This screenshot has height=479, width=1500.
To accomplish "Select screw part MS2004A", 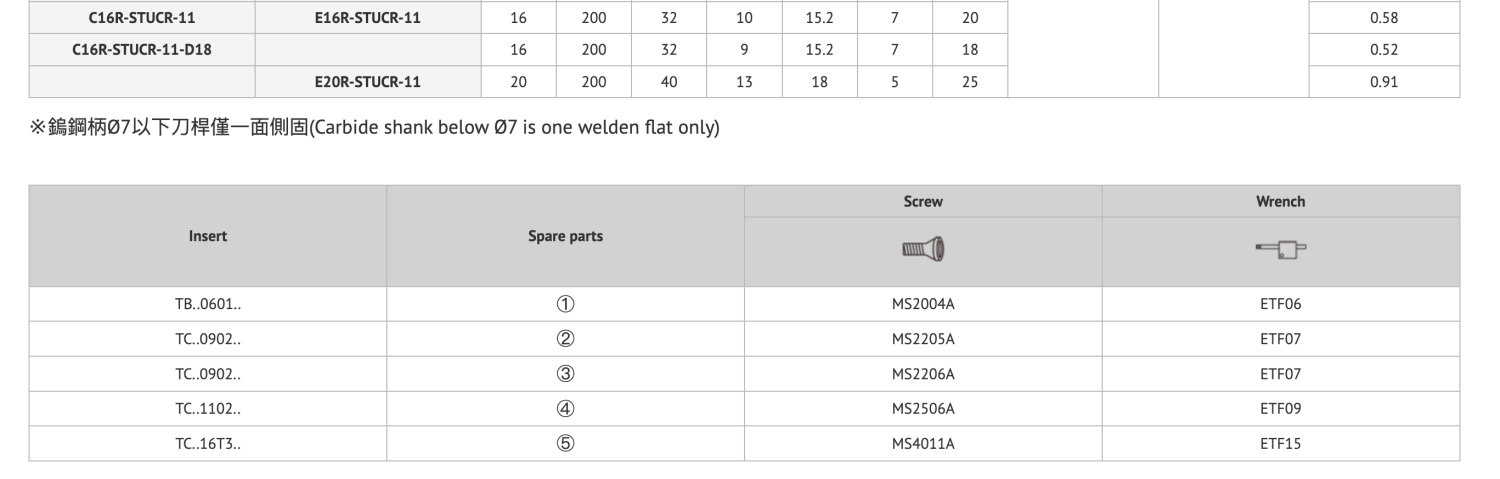I will click(923, 305).
